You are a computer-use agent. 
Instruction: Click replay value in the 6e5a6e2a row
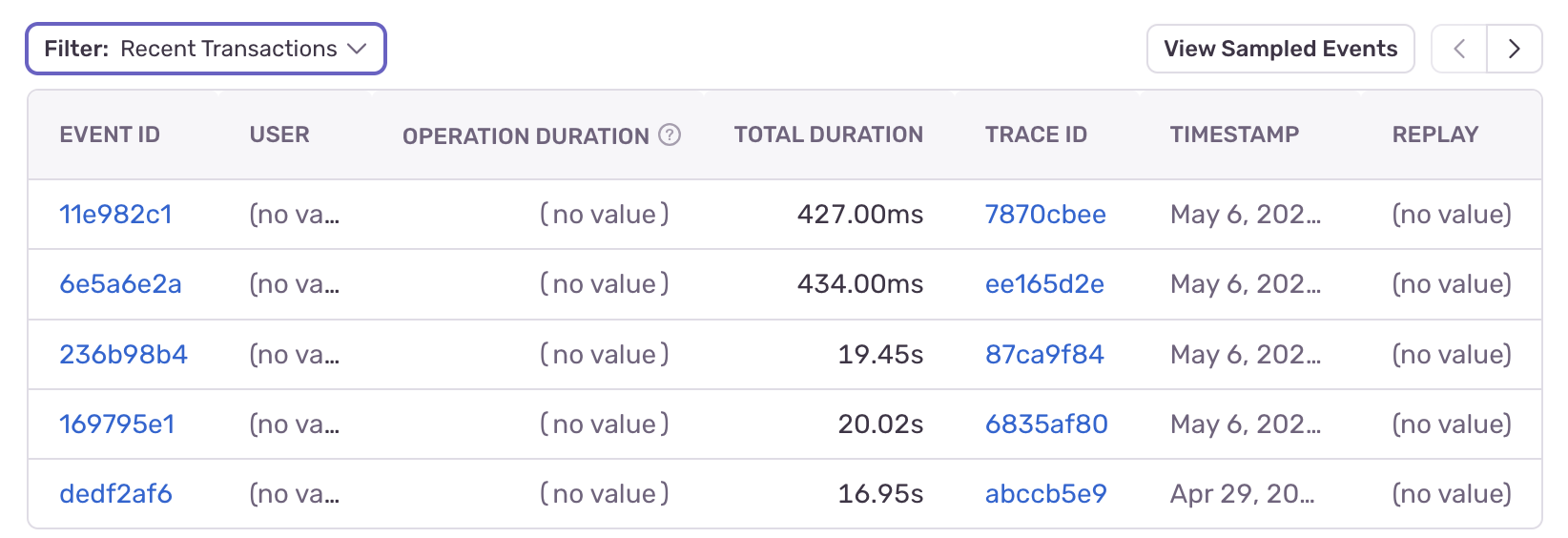1452,284
